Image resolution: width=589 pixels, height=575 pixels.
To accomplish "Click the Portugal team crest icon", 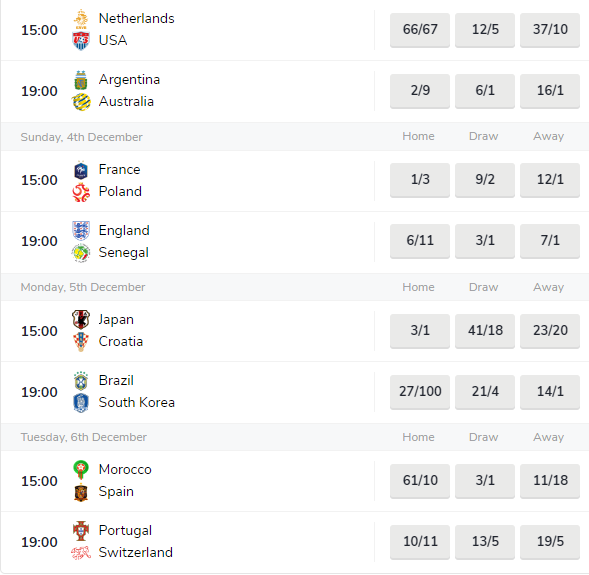I will (x=81, y=531).
